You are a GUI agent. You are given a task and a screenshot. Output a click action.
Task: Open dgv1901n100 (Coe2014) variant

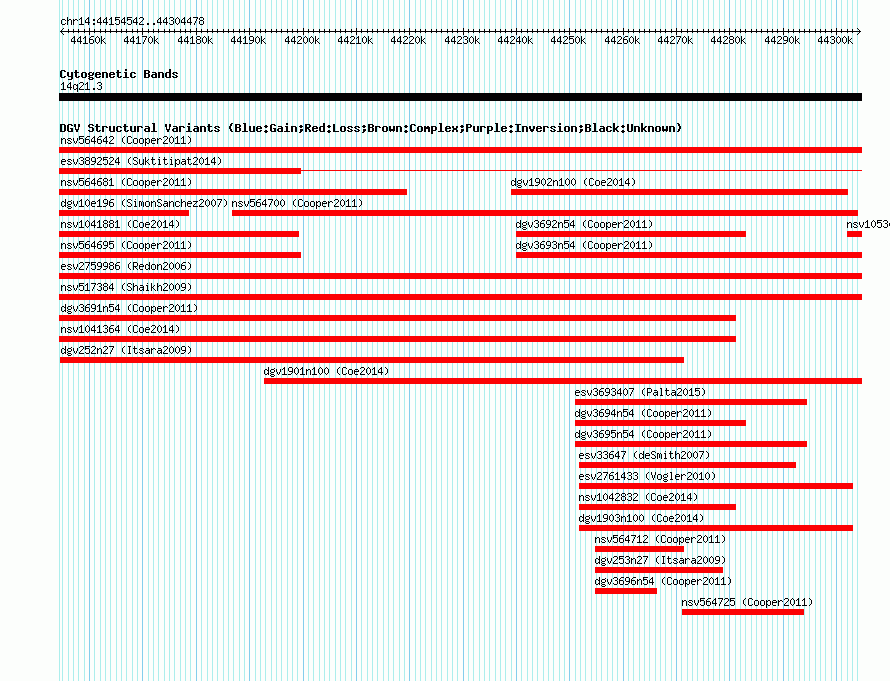coord(326,371)
